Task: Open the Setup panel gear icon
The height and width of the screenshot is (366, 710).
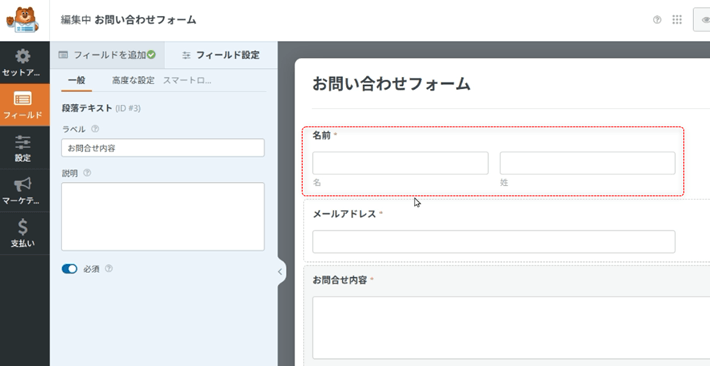Action: pyautogui.click(x=22, y=57)
